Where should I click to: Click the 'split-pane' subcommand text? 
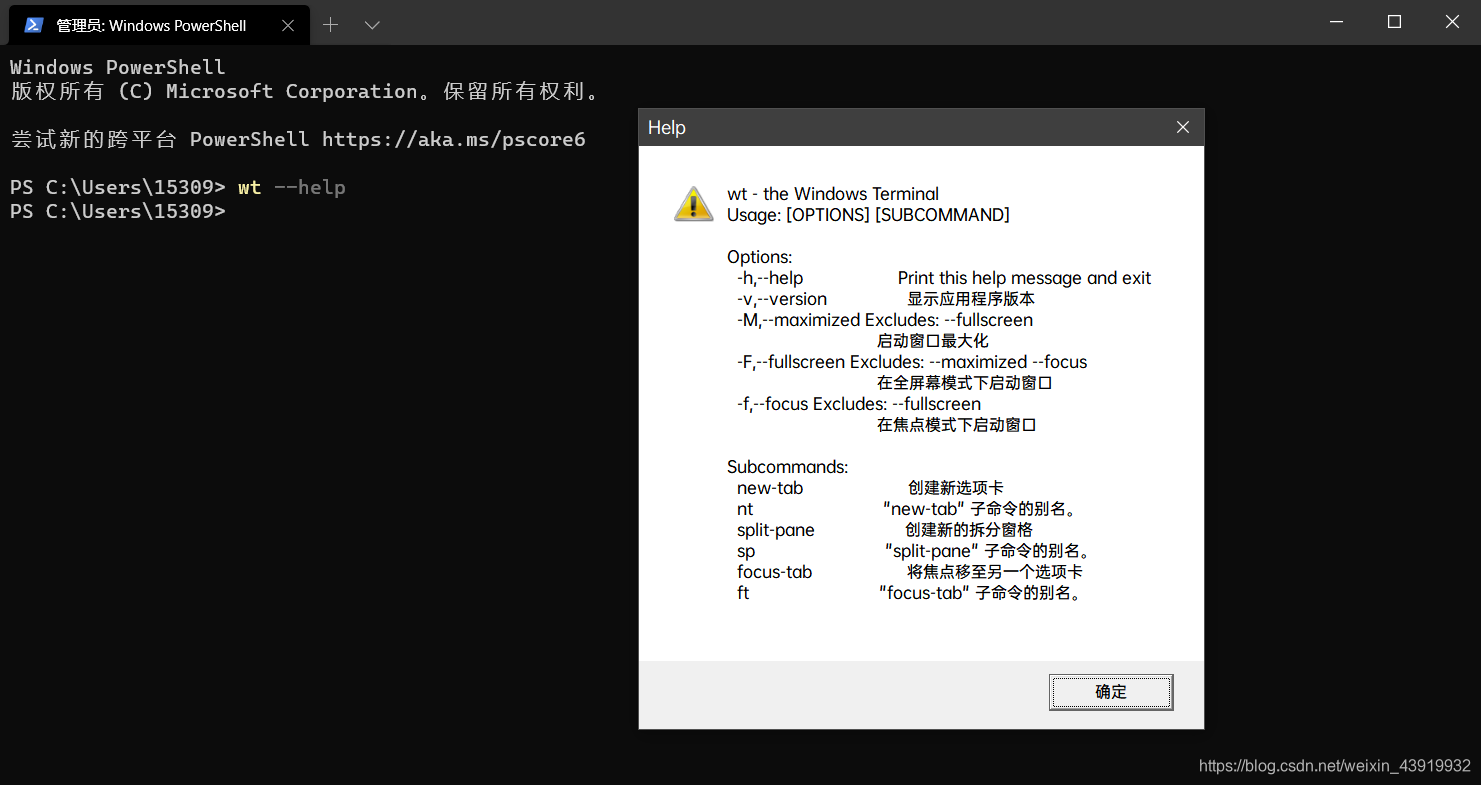tap(776, 530)
